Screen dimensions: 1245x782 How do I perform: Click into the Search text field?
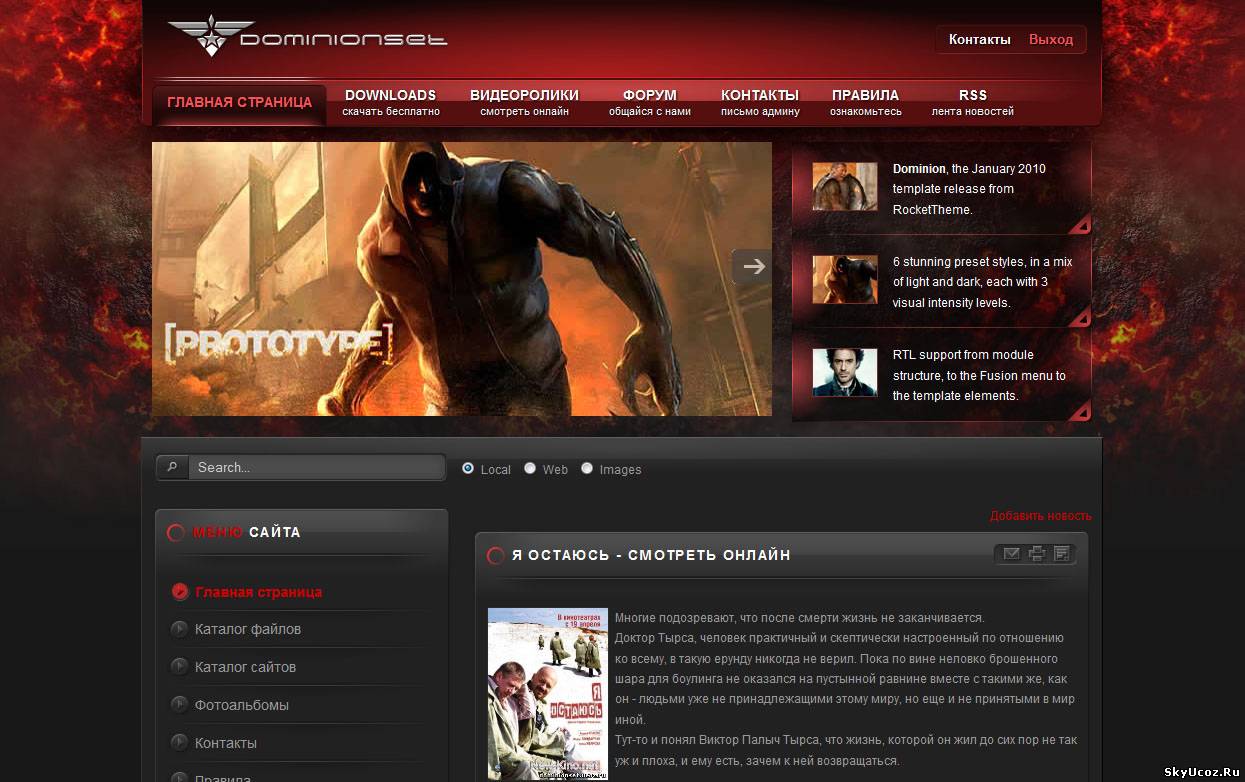315,467
